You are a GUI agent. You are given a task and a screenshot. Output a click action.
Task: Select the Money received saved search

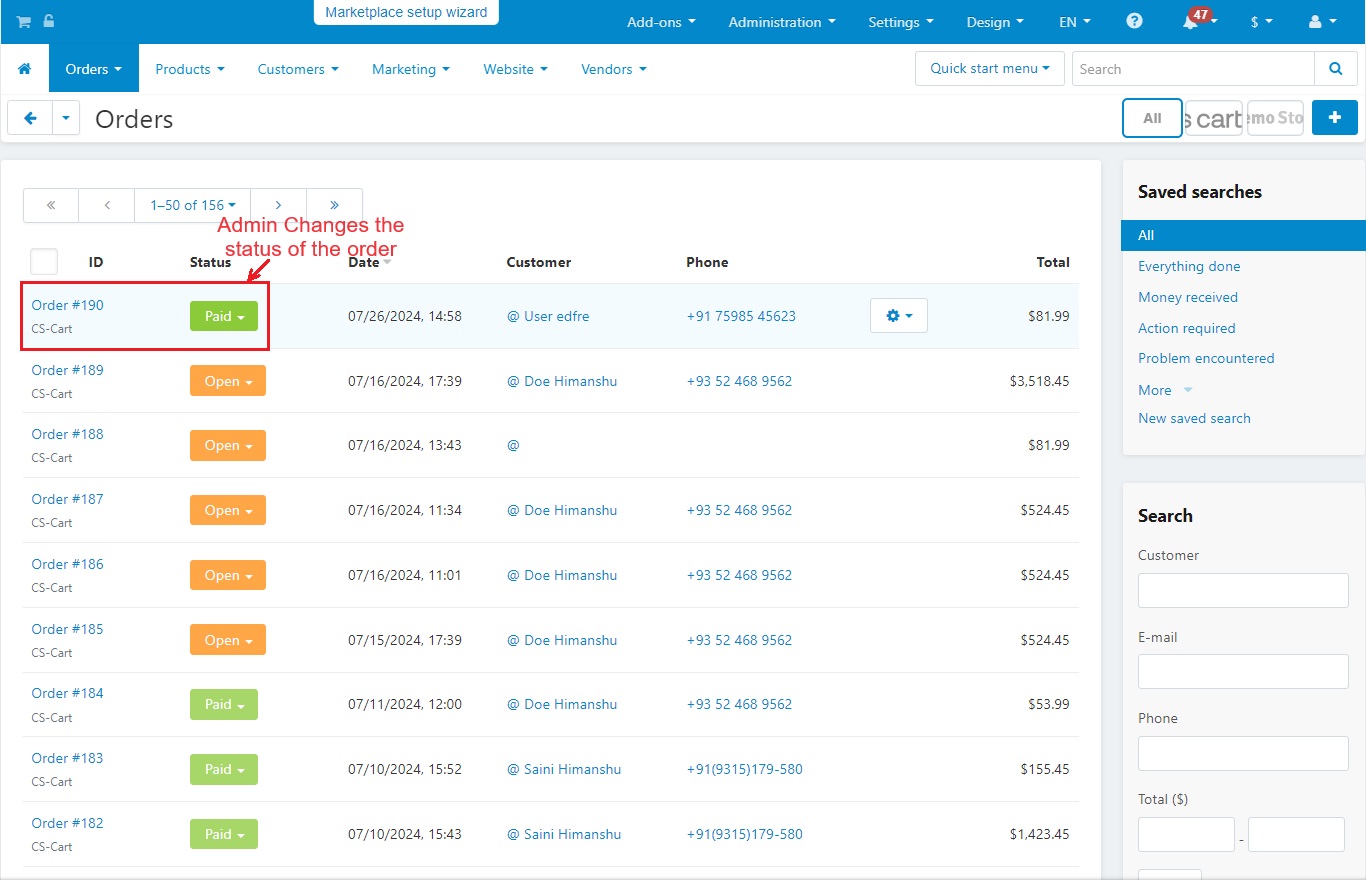click(1187, 297)
